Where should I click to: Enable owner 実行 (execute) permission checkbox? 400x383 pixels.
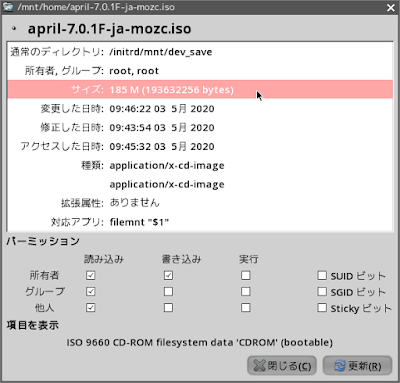(246, 275)
